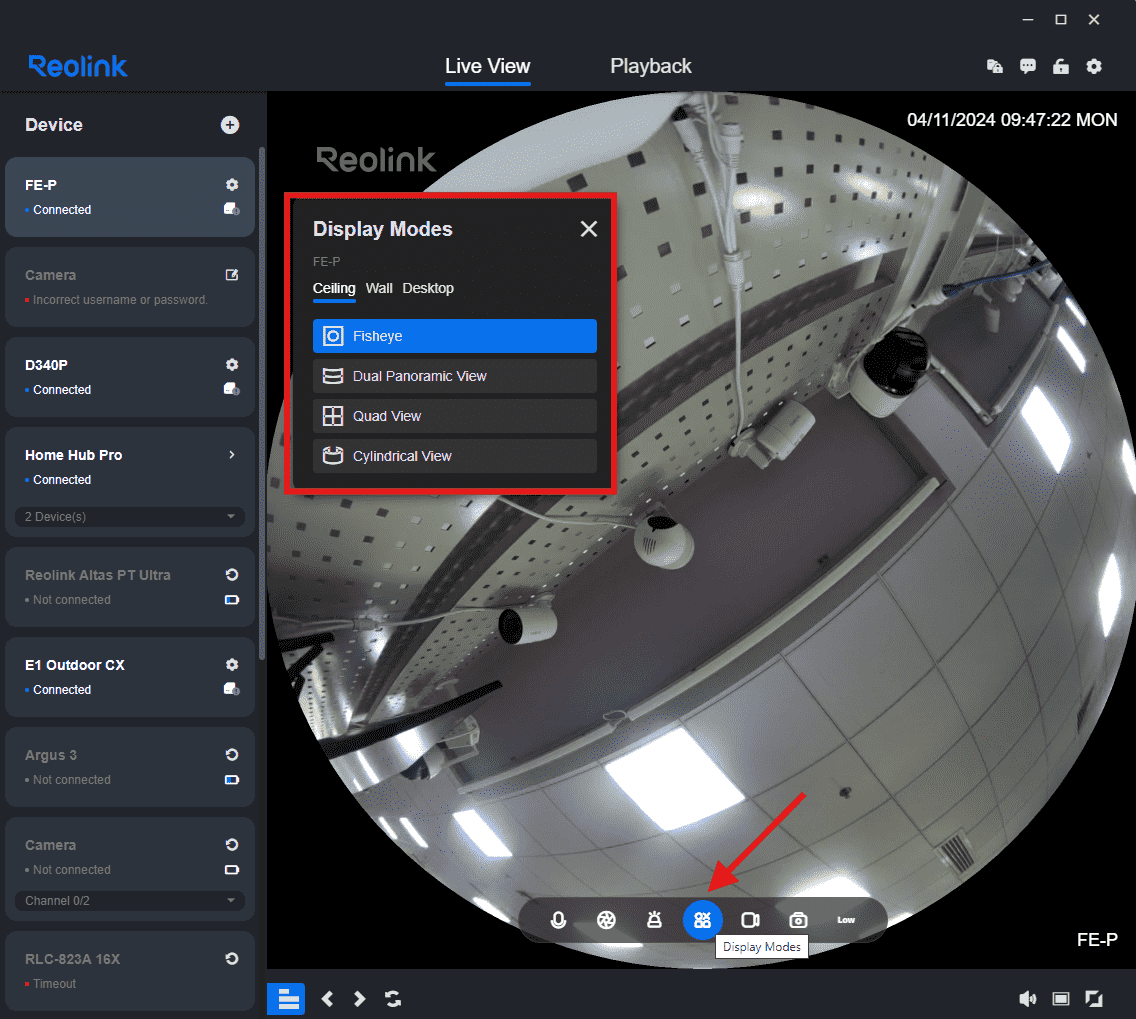Click the Reolink logo in header
The width and height of the screenshot is (1136, 1019).
(78, 66)
